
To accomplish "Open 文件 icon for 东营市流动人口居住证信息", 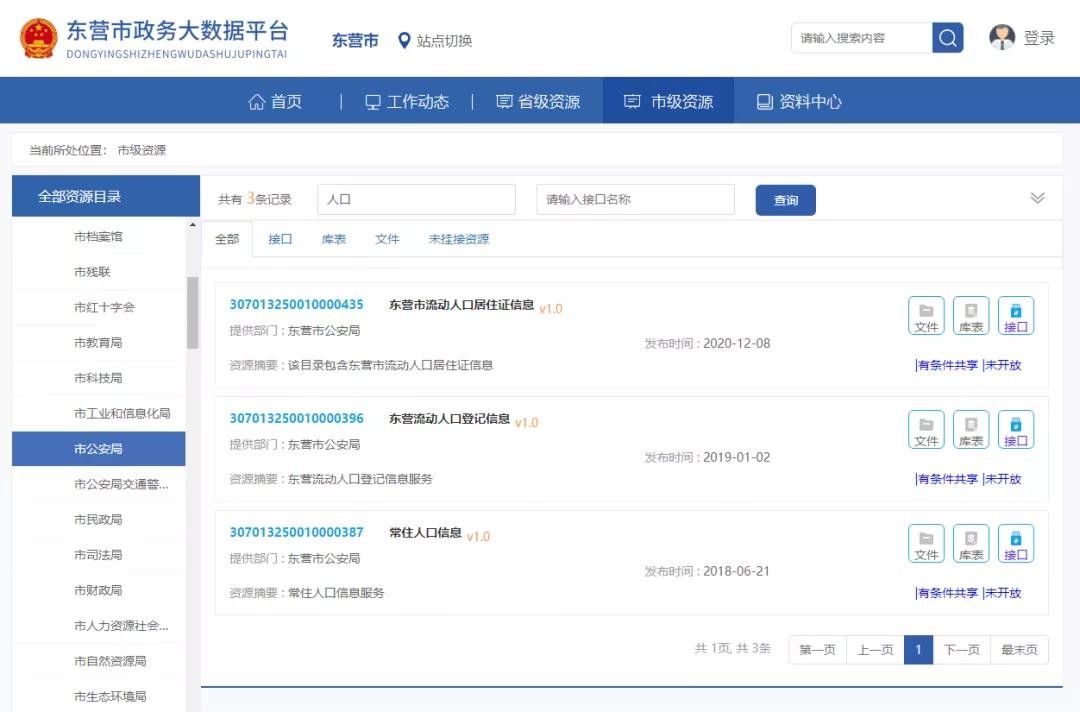I will 926,316.
